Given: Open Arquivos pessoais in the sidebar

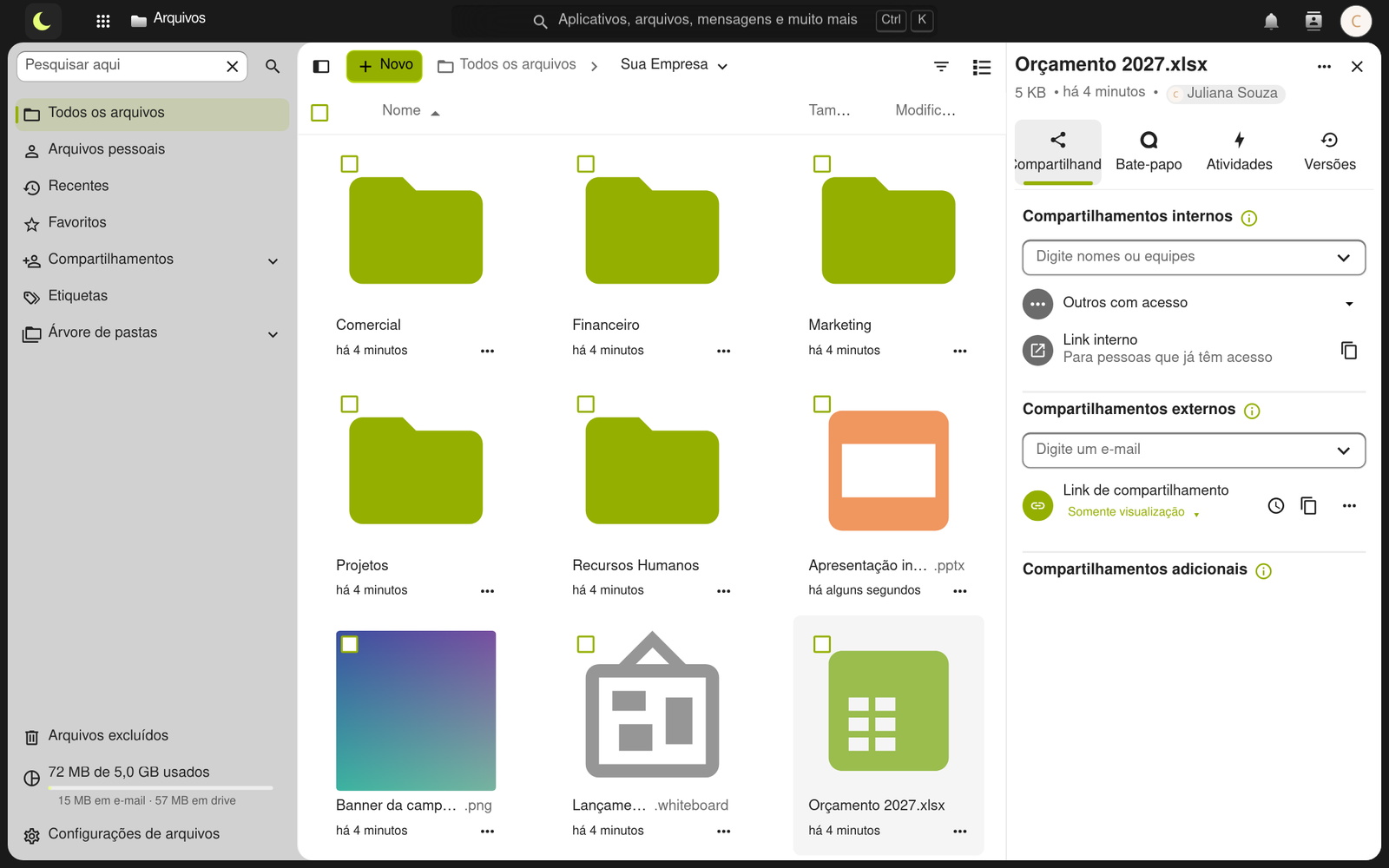Looking at the screenshot, I should pos(153,150).
